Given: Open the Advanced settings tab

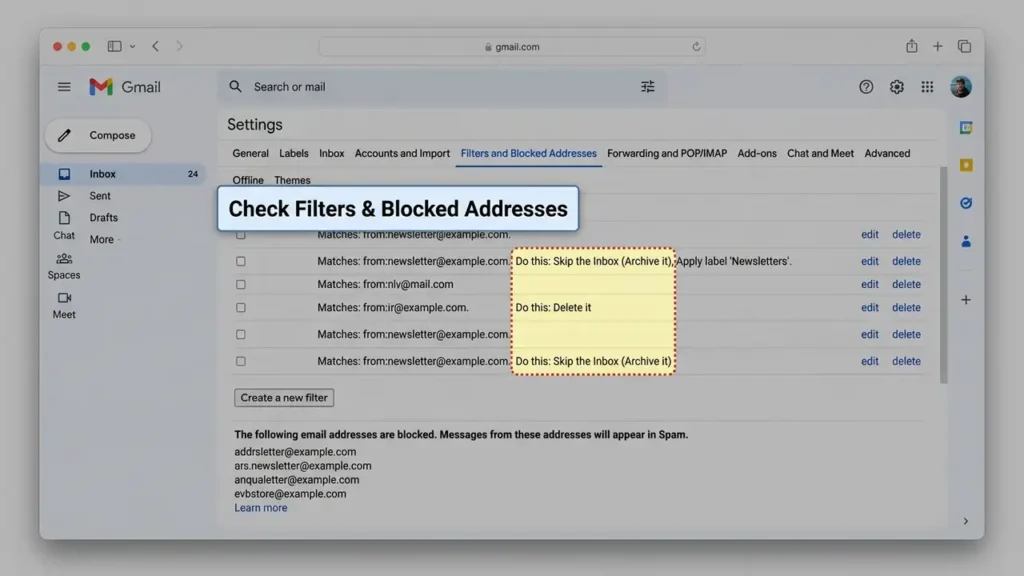Looking at the screenshot, I should click(887, 153).
